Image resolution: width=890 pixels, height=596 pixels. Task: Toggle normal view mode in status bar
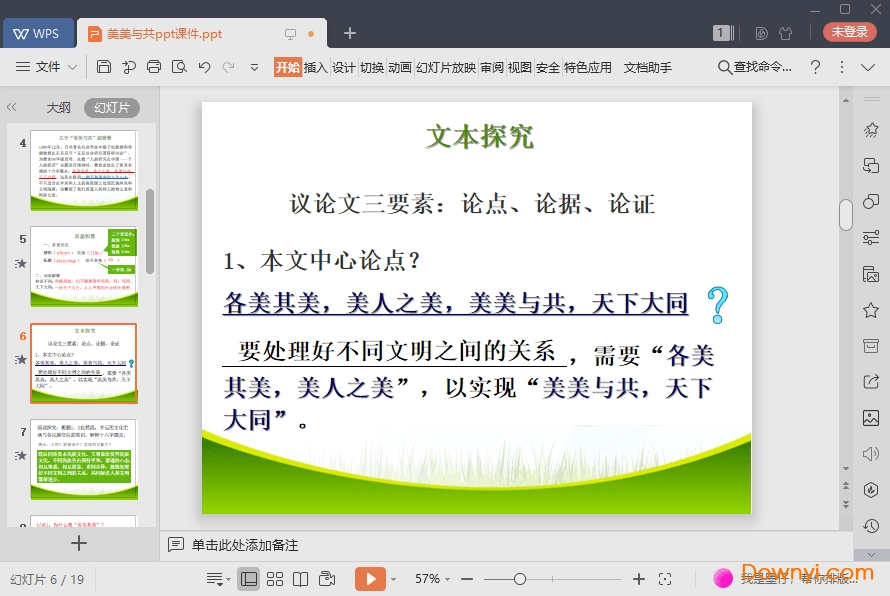249,579
